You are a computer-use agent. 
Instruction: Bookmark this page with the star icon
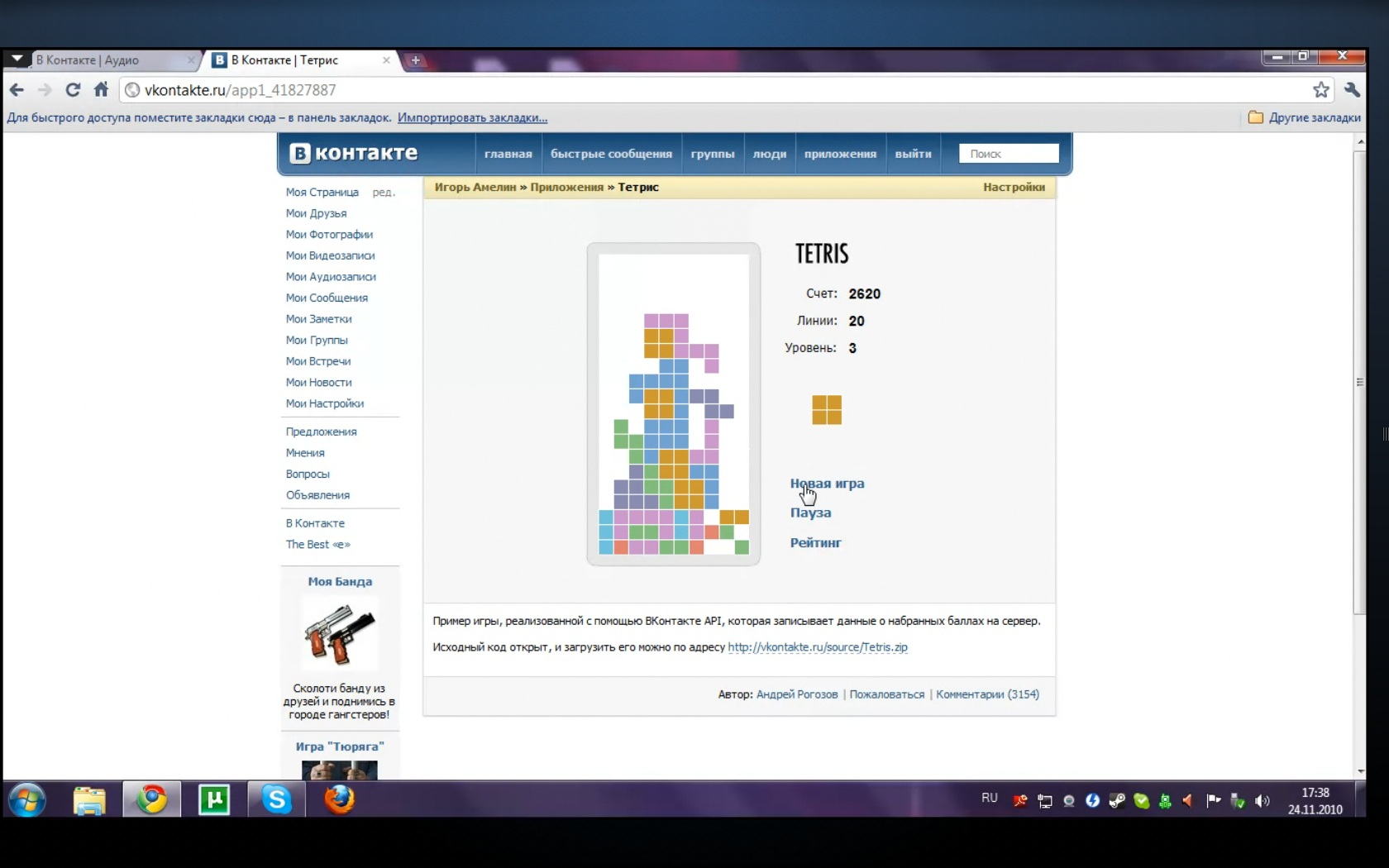1321,89
